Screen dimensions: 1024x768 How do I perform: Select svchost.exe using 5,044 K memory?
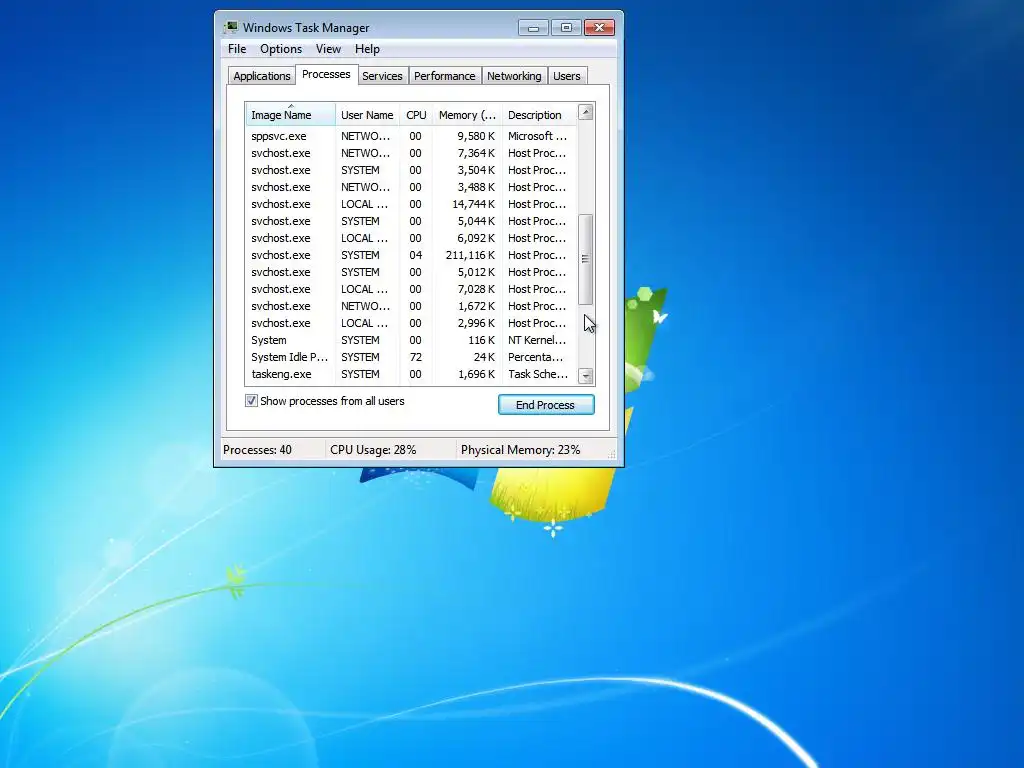click(411, 221)
